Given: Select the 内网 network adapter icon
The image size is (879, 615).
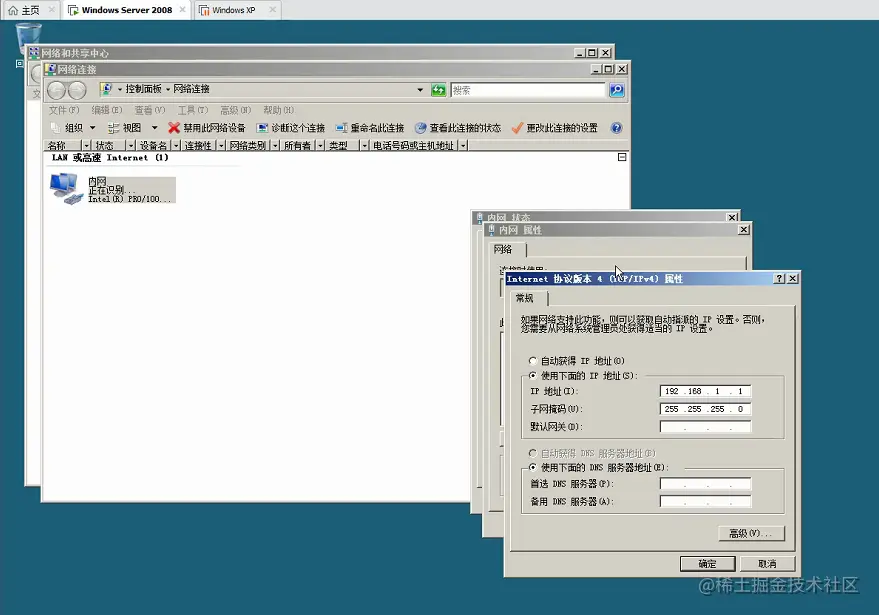Looking at the screenshot, I should click(x=66, y=189).
